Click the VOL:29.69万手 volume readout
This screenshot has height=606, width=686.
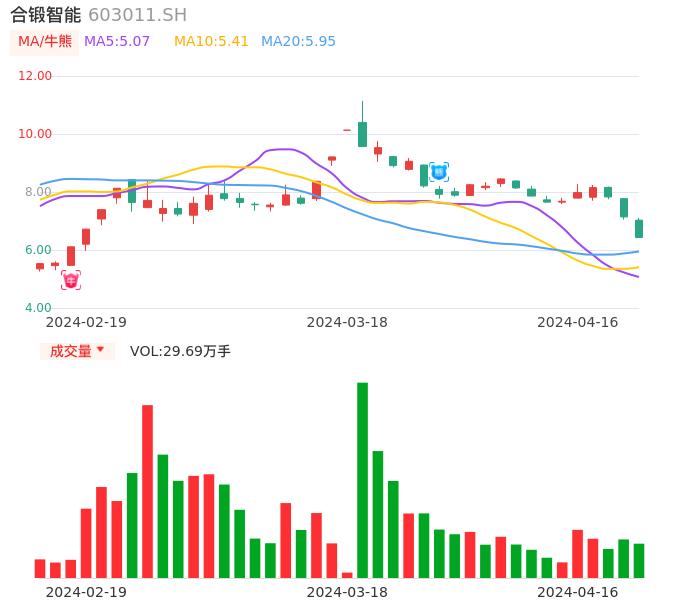point(180,351)
